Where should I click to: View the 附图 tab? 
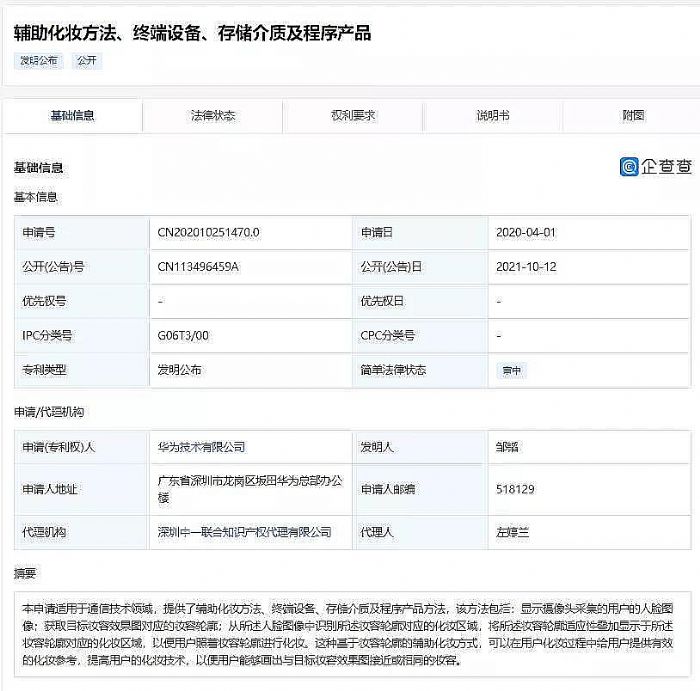(633, 116)
